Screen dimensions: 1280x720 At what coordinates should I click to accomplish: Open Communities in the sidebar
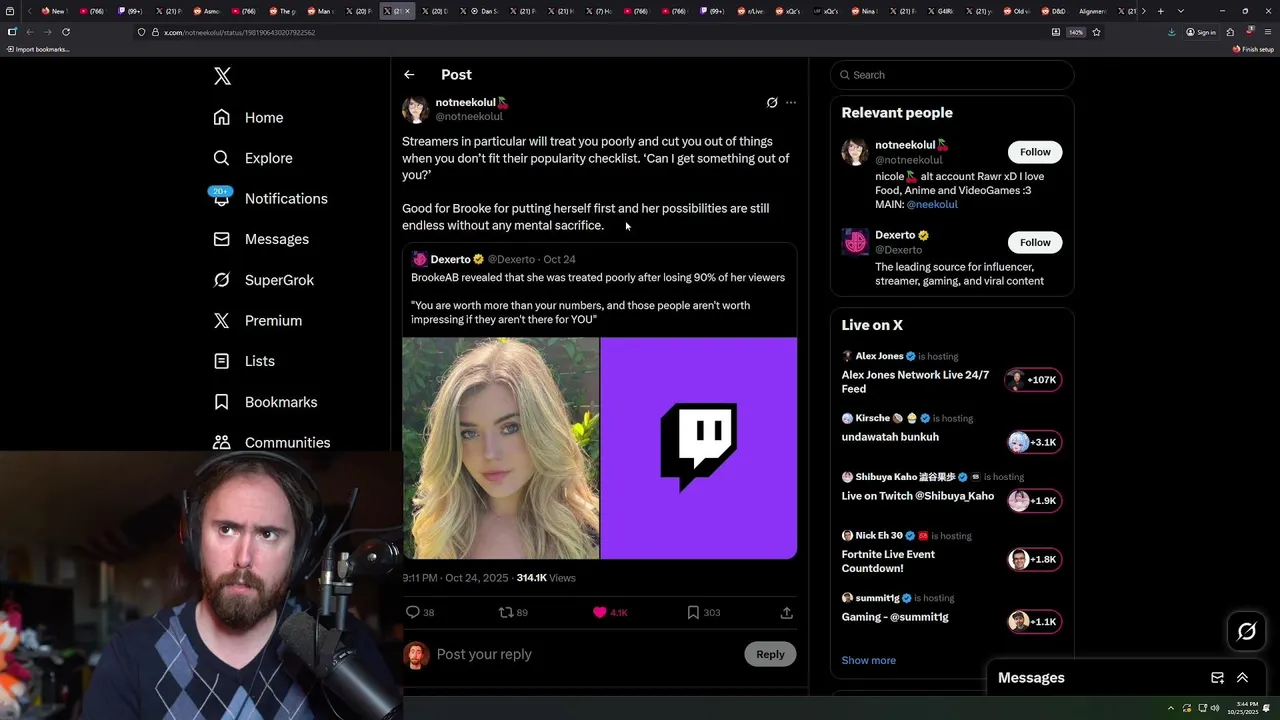click(272, 442)
